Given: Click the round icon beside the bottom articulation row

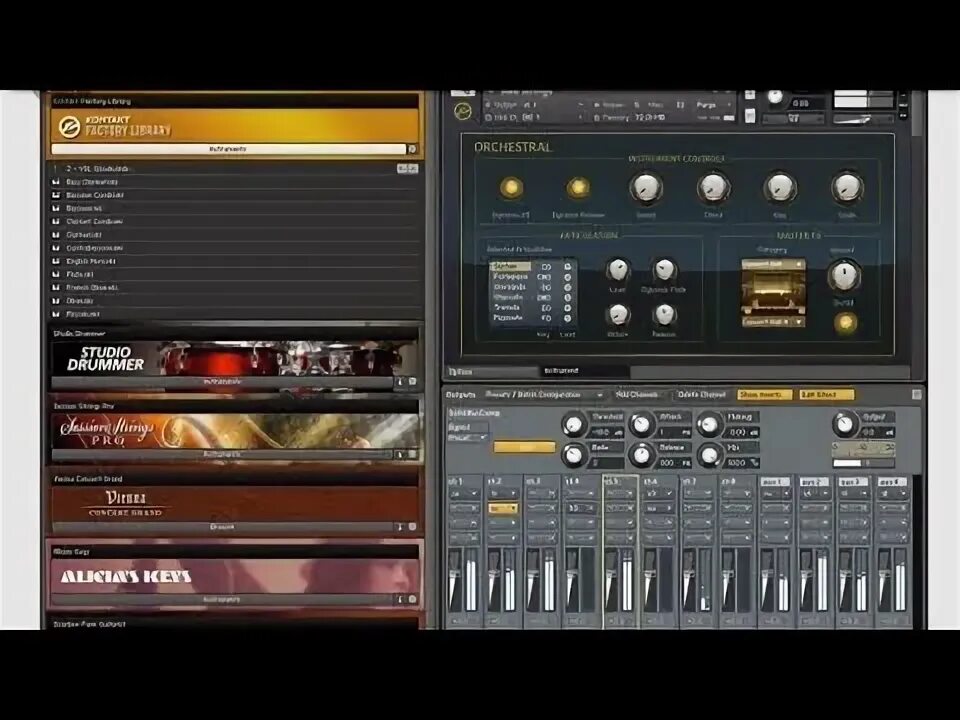Looking at the screenshot, I should point(568,318).
